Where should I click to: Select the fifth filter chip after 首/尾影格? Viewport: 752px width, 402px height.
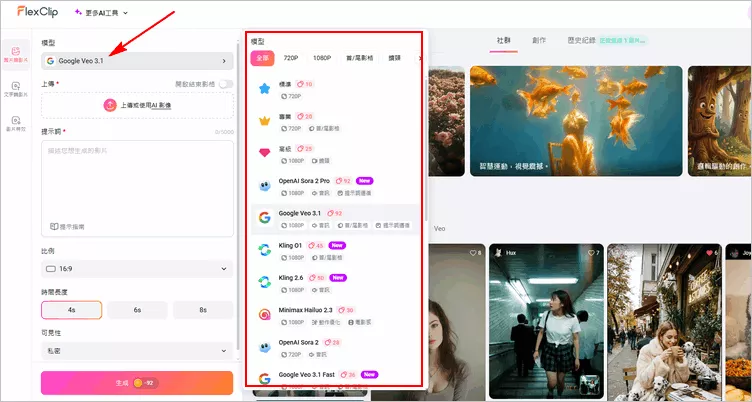[394, 58]
